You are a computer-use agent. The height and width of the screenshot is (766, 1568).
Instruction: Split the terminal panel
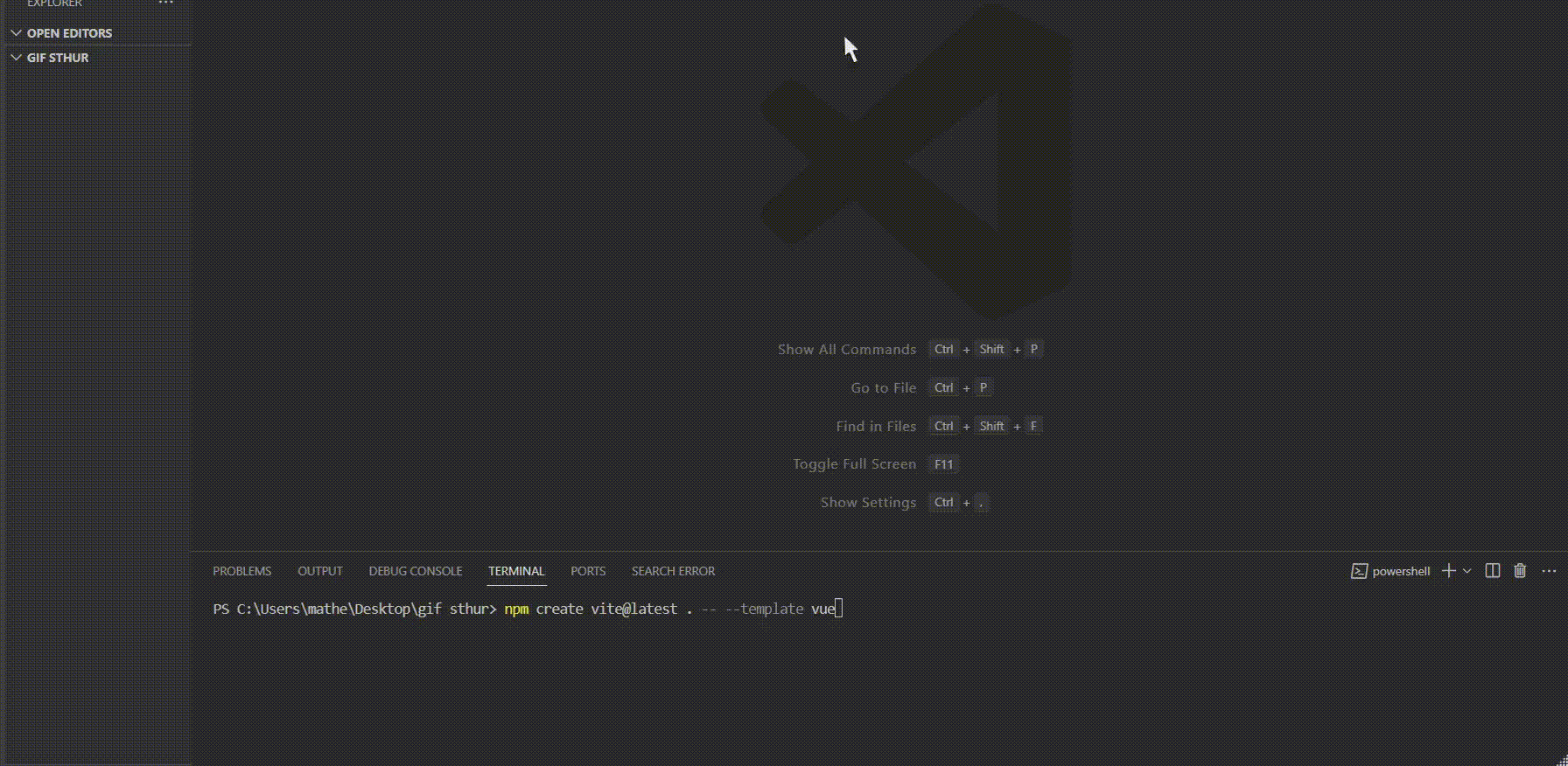pyautogui.click(x=1493, y=571)
